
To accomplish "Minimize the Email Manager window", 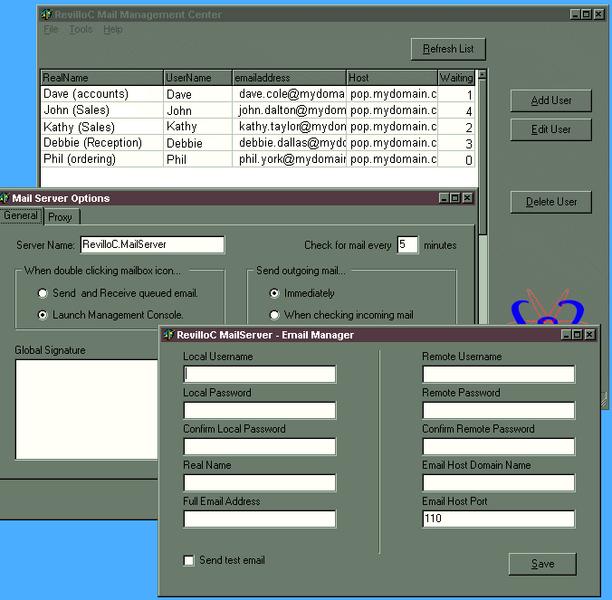I will coord(566,335).
